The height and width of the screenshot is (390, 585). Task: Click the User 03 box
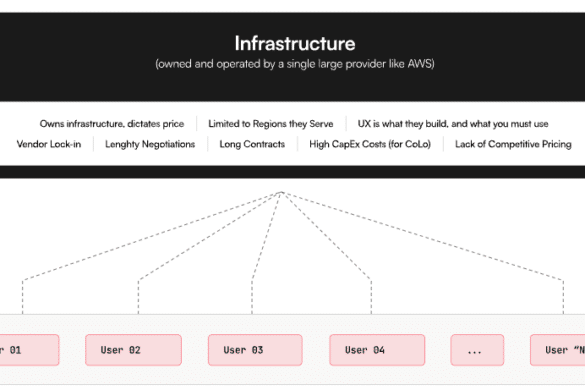(255, 350)
